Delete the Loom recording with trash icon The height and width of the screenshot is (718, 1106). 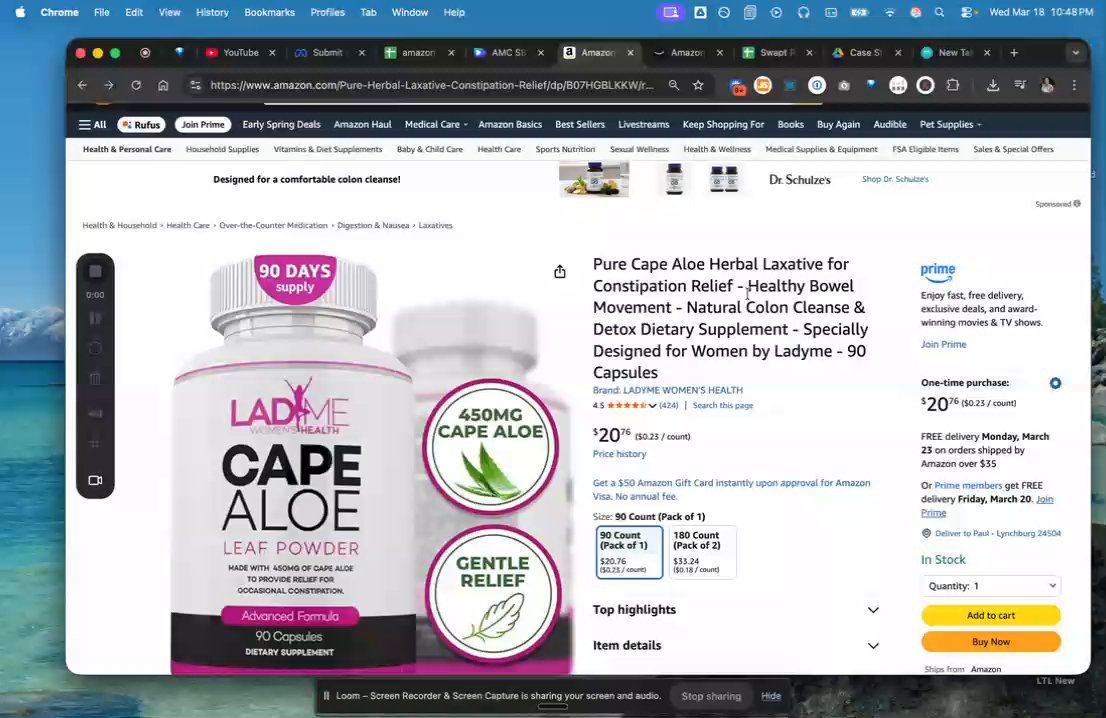95,379
